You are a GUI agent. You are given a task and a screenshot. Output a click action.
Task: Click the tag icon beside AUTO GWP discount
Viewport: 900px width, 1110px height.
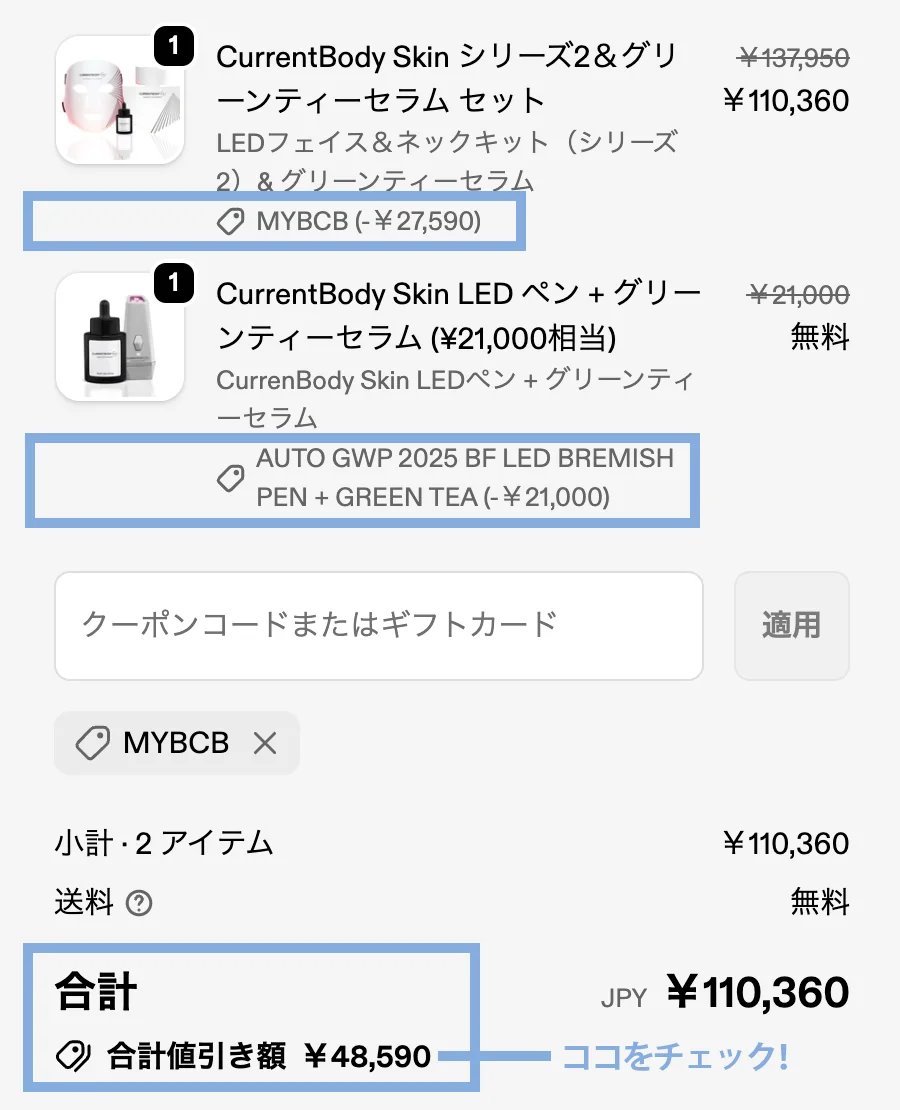click(231, 479)
